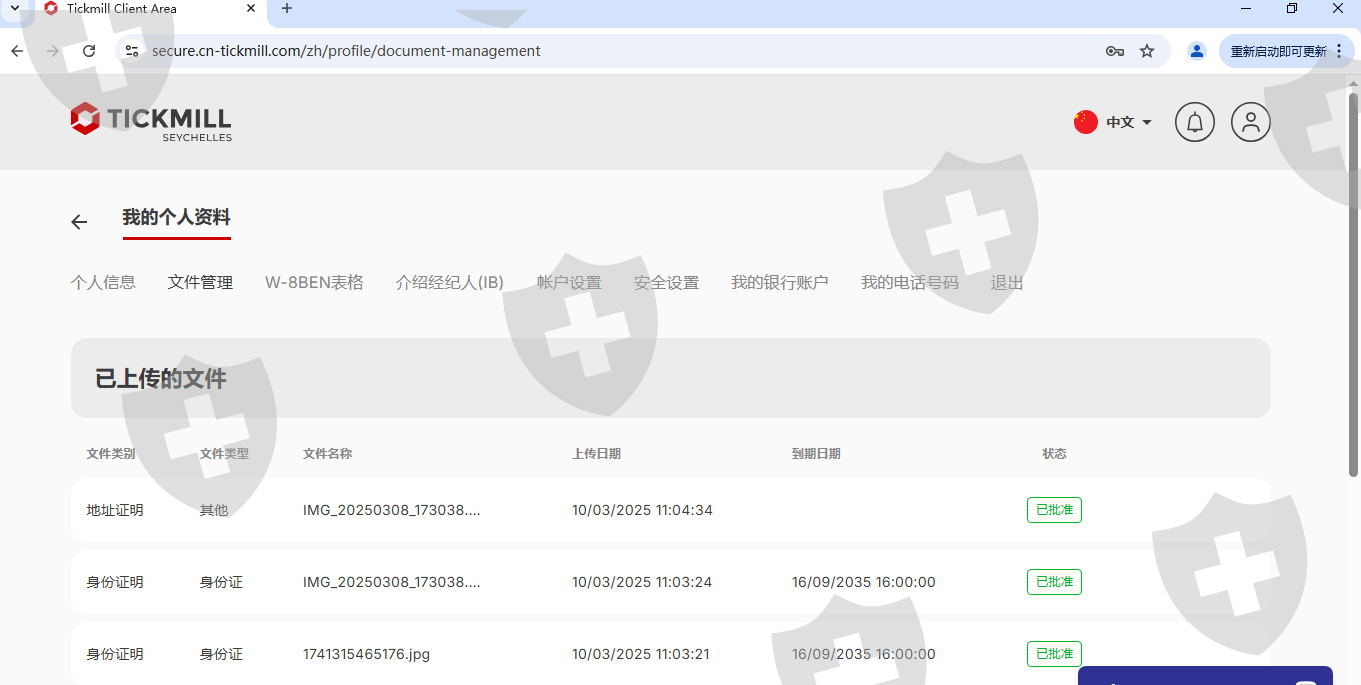Go back in browser history
Viewport: 1361px width, 685px height.
(x=17, y=51)
